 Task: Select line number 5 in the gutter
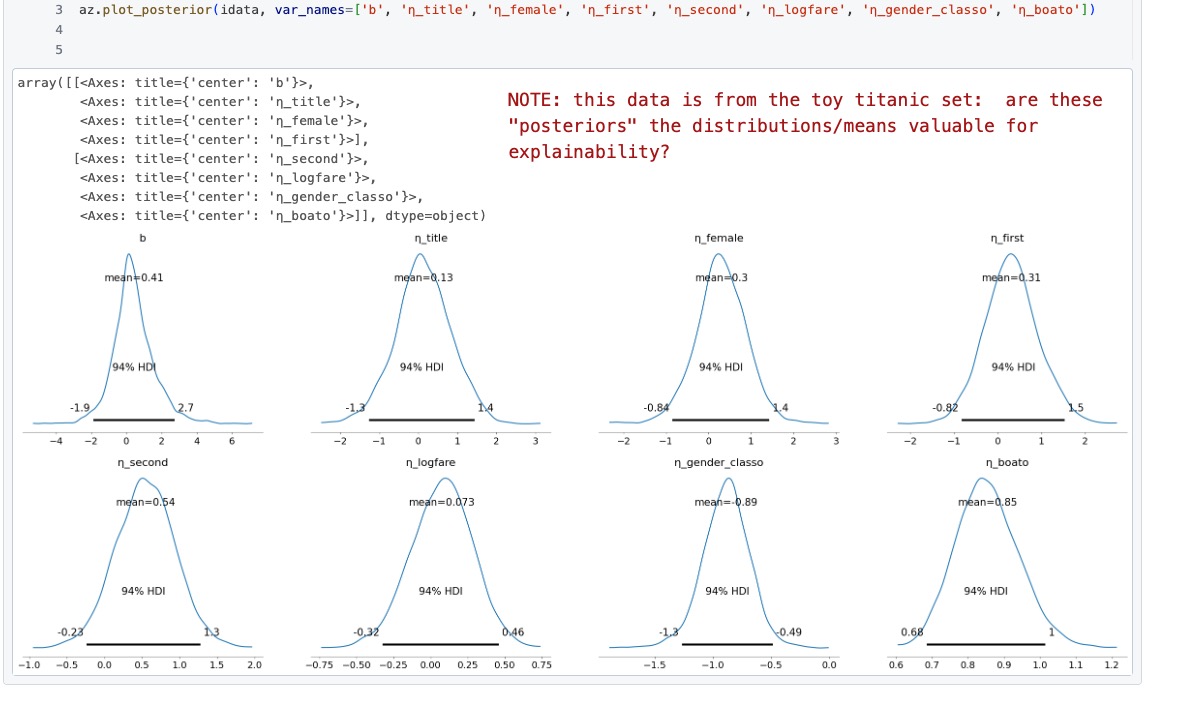point(59,50)
